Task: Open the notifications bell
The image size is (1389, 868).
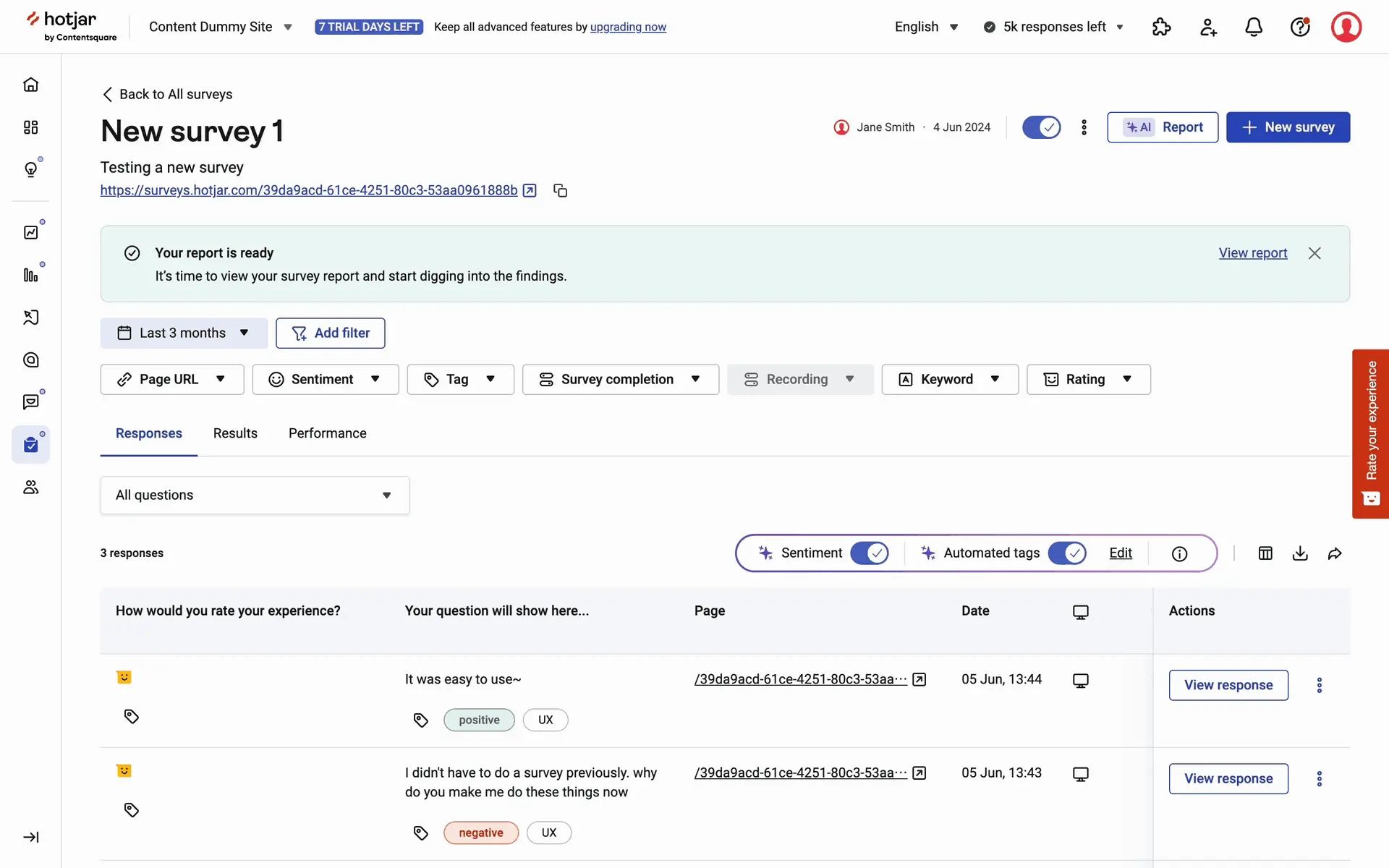Action: tap(1254, 27)
